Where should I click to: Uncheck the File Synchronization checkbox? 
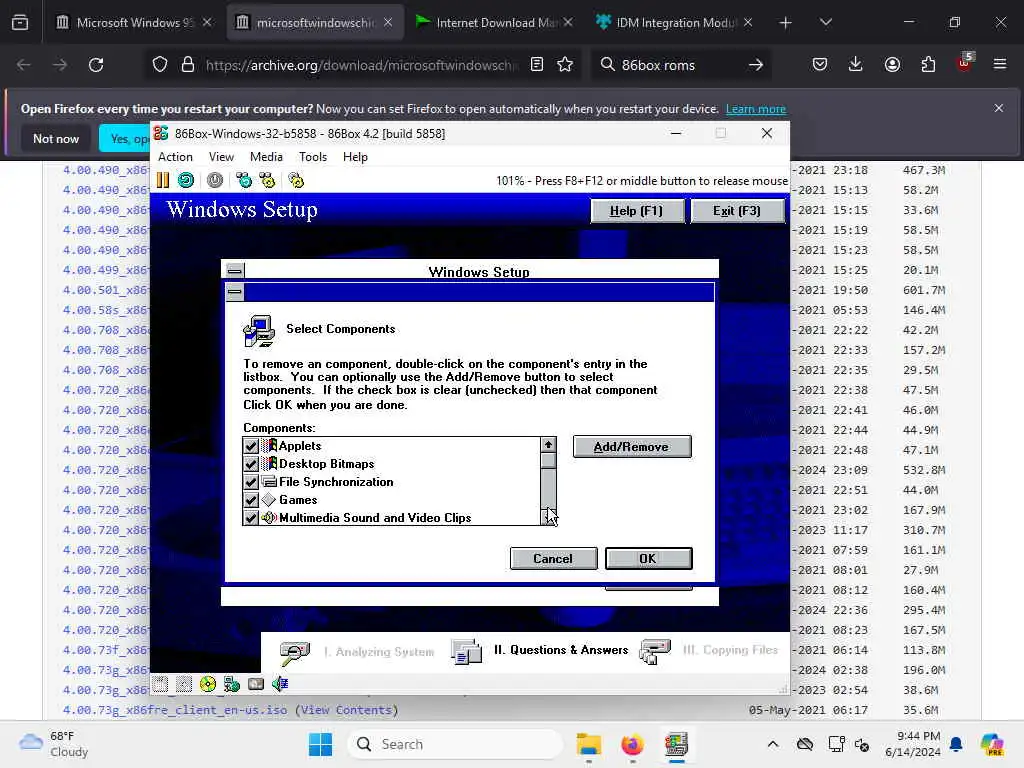point(251,482)
